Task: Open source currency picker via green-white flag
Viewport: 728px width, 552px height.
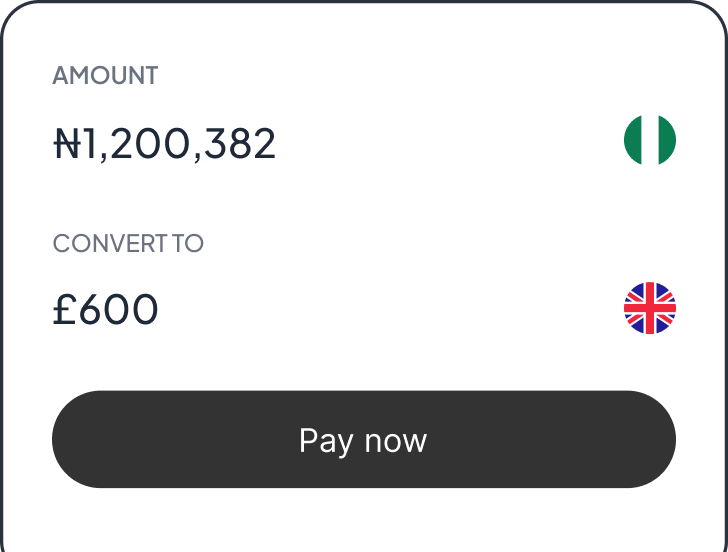Action: [650, 140]
